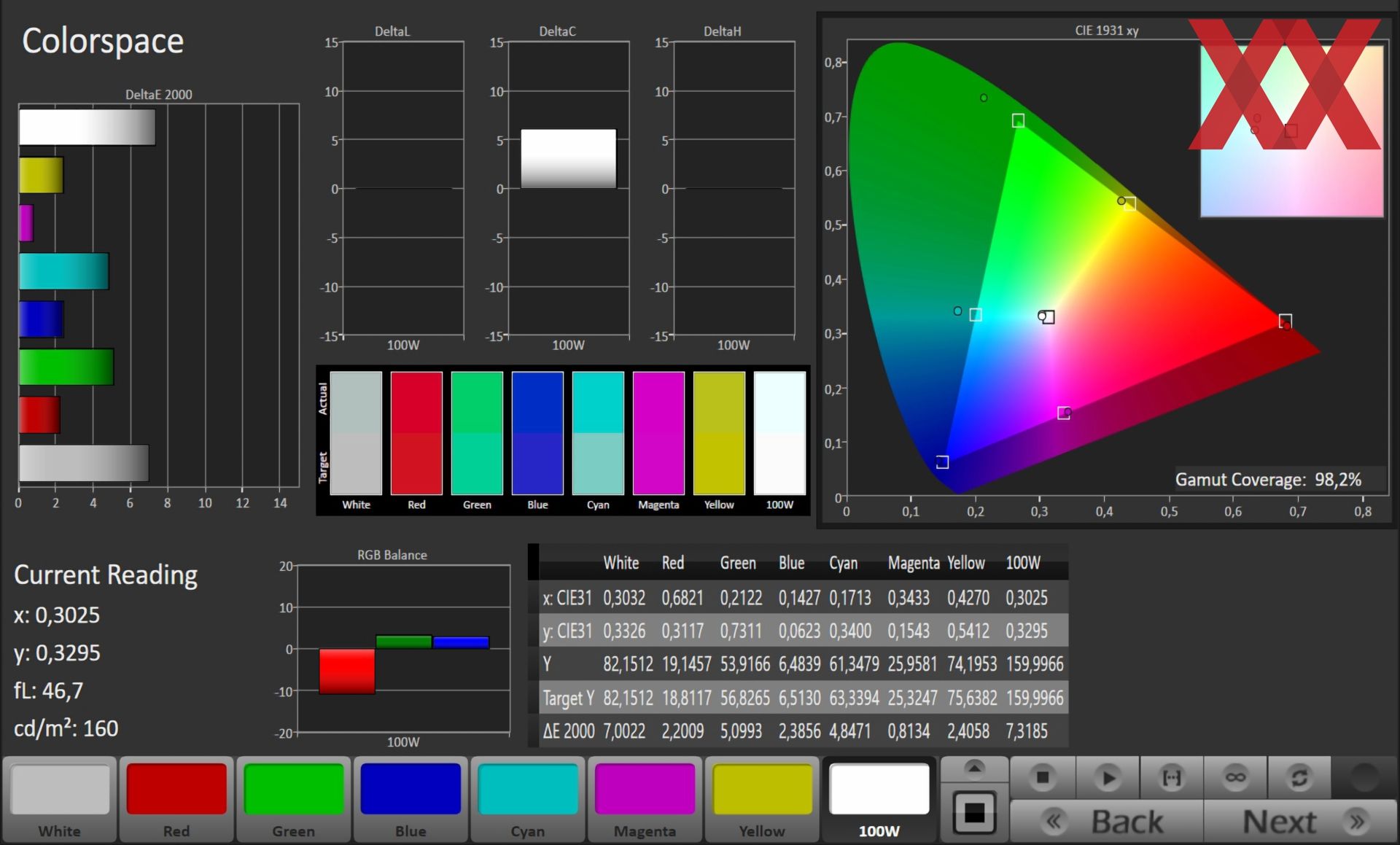
Task: Click the Red actual/target comparison swatch
Action: [x=416, y=433]
